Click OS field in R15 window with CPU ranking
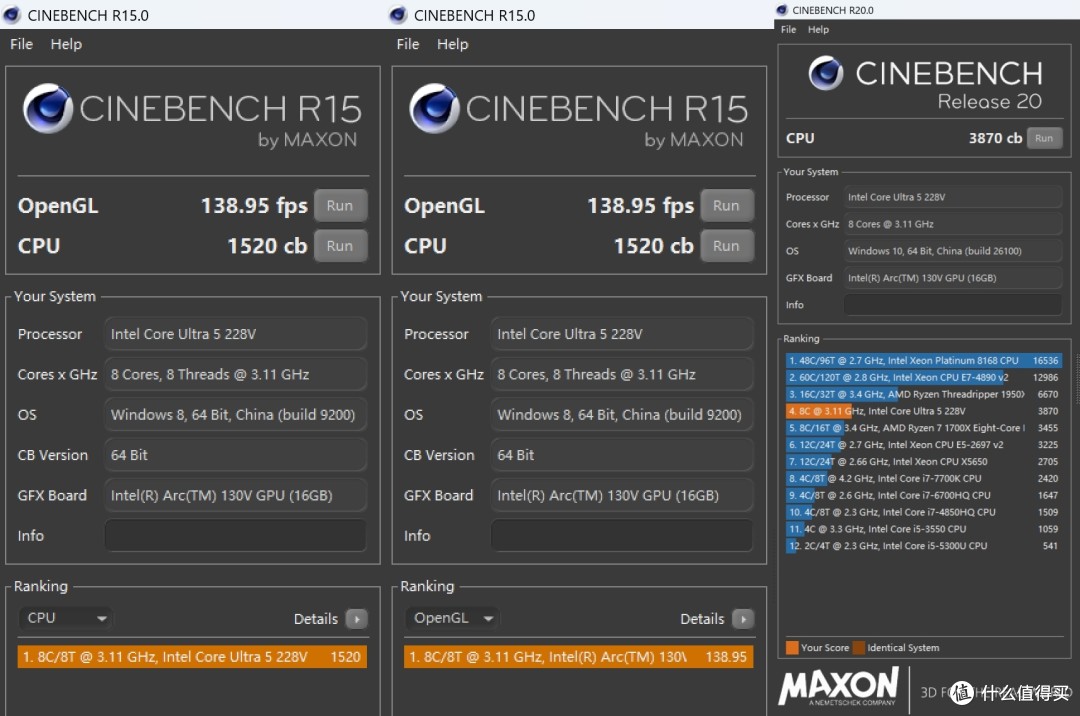 click(x=236, y=414)
